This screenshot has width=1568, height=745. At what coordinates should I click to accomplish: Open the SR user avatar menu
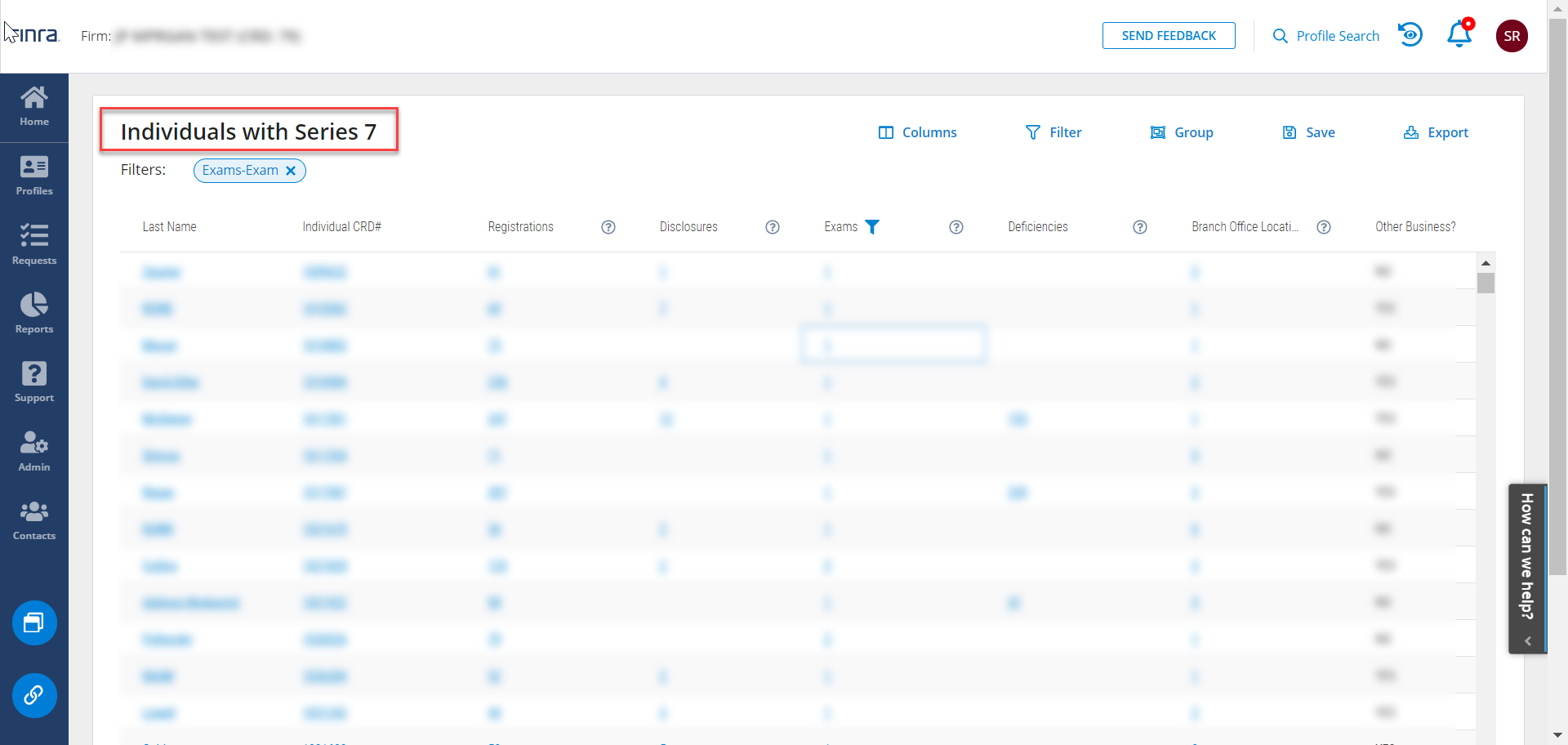pos(1511,36)
